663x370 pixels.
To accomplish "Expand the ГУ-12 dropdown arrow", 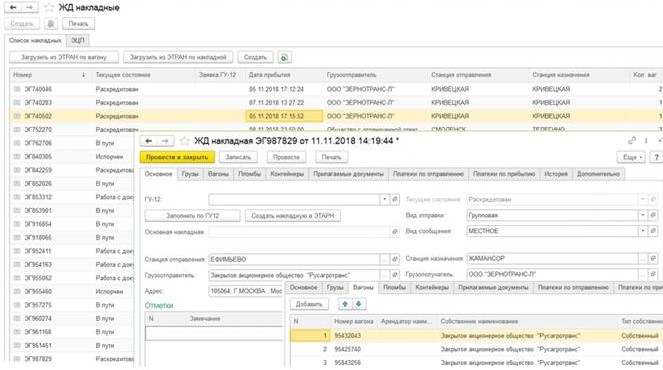I will coord(384,199).
